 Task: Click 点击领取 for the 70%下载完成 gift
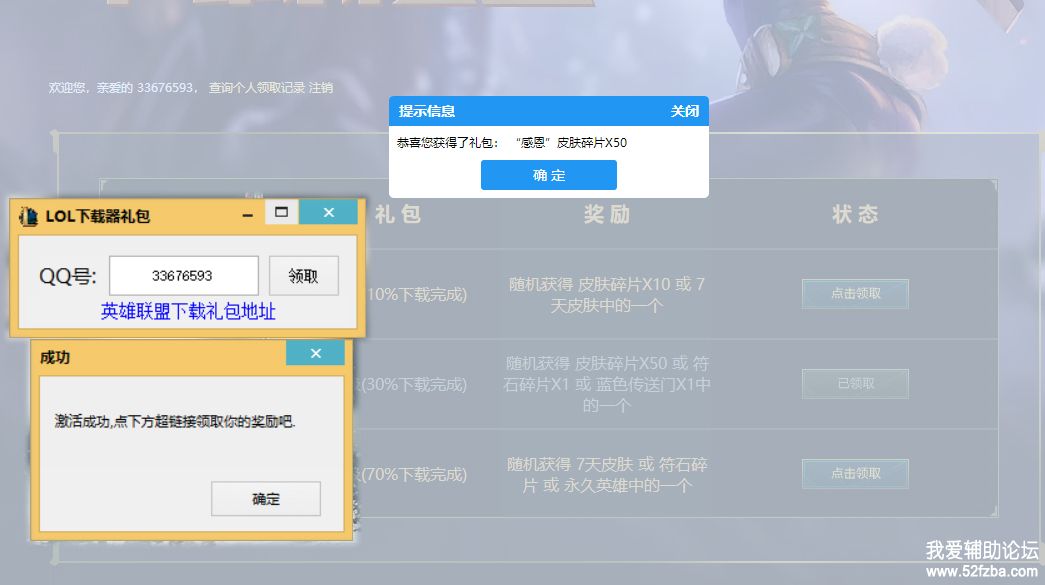[855, 474]
